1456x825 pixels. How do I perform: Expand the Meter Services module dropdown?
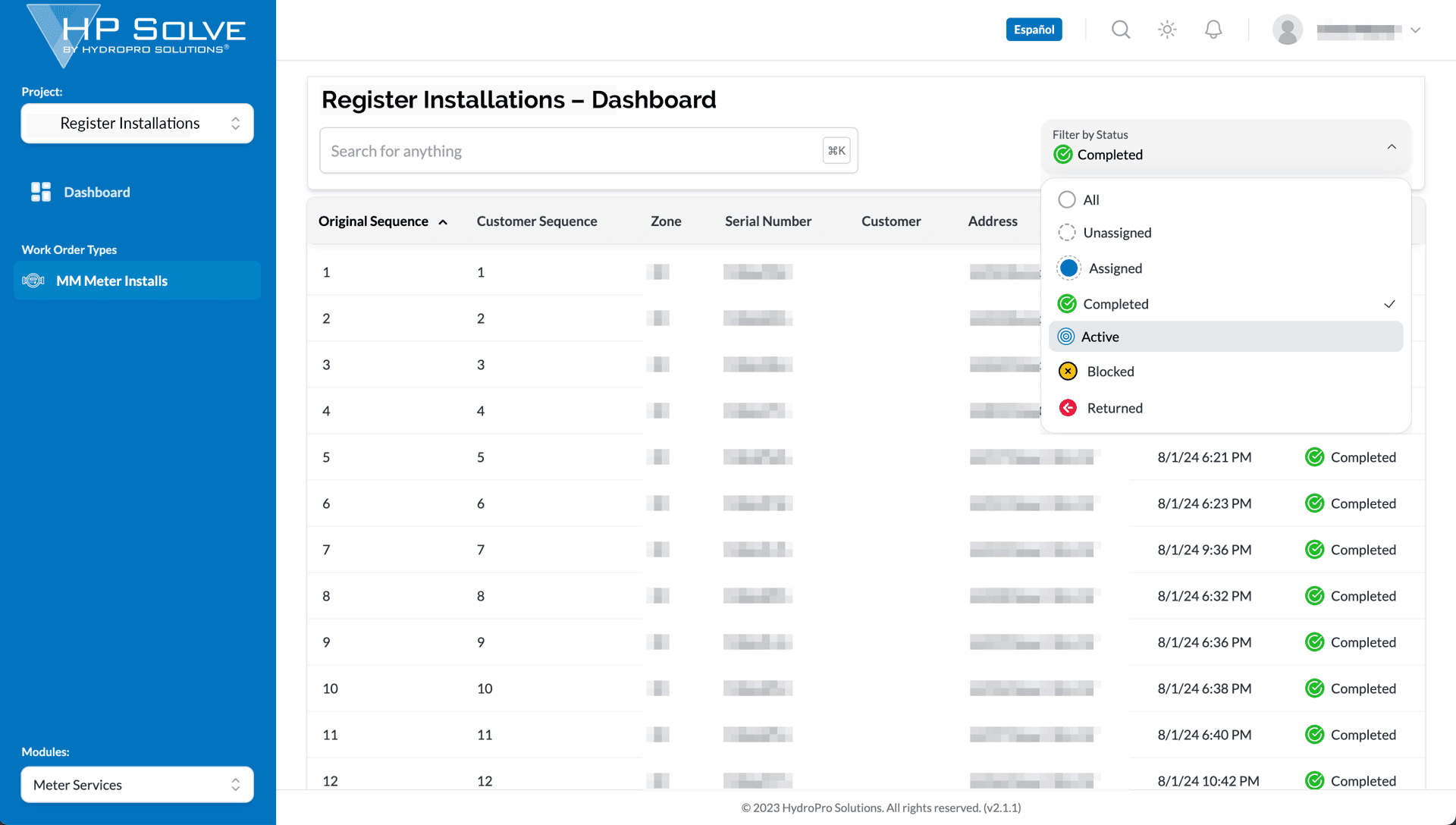tap(136, 785)
